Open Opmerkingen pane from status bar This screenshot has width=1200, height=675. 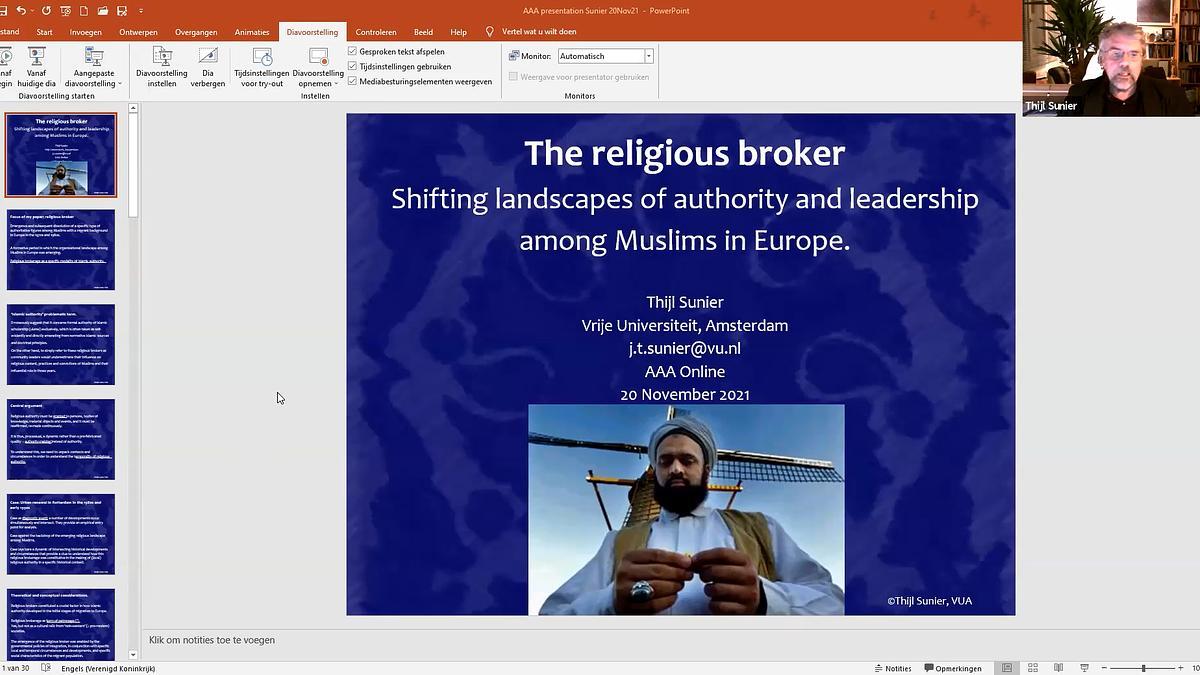click(953, 668)
